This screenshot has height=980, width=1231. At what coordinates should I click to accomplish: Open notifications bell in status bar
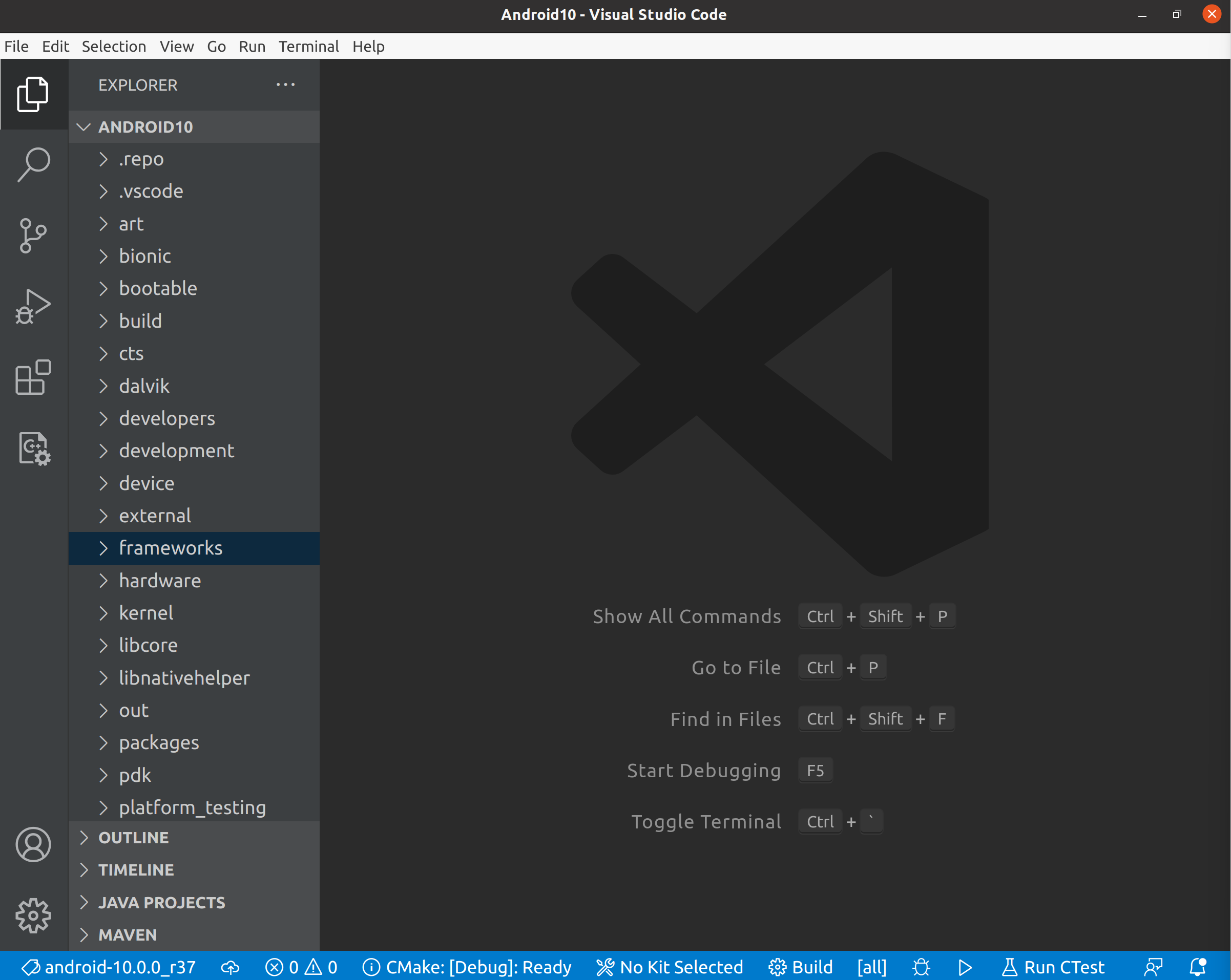click(x=1197, y=967)
